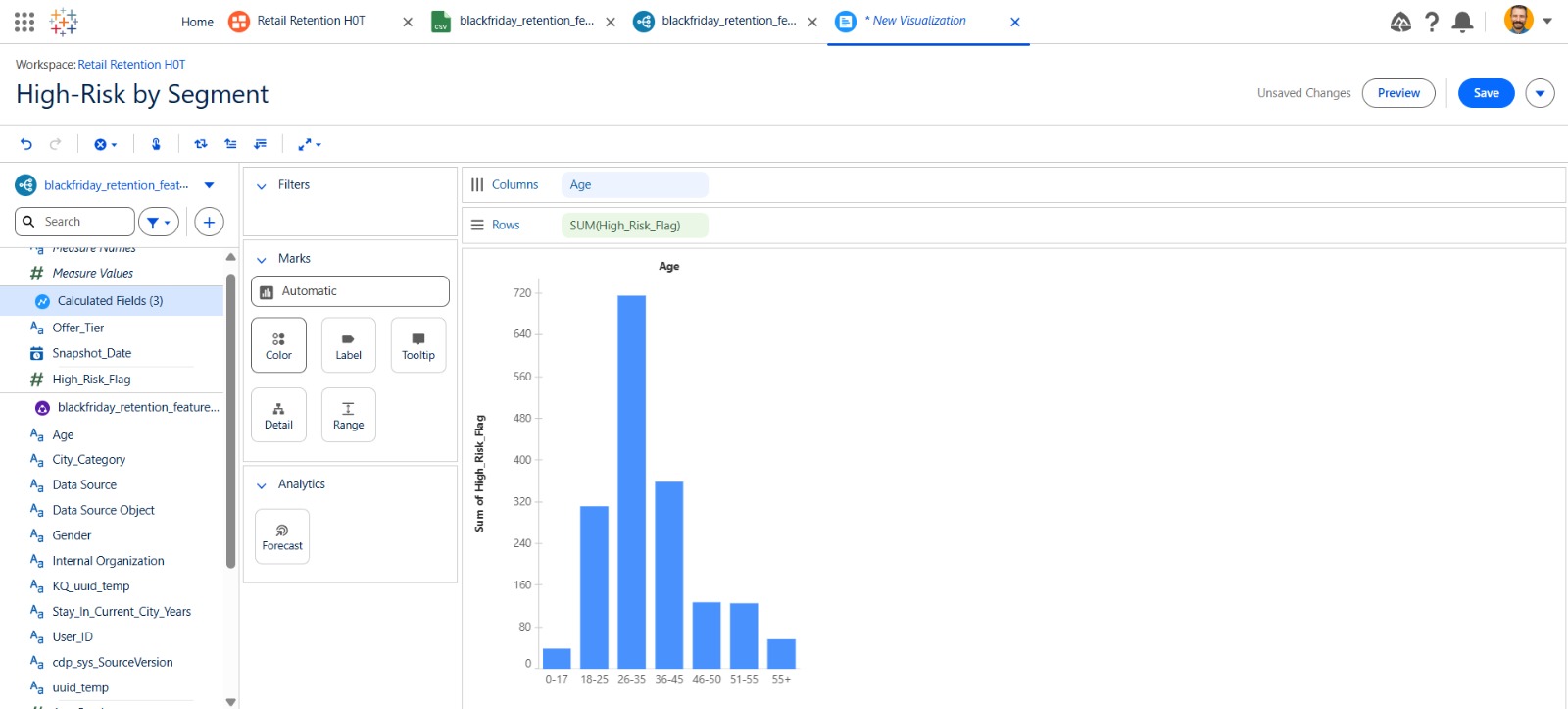Viewport: 1568px width, 709px height.
Task: Collapse the Marks section
Action: tap(262, 259)
